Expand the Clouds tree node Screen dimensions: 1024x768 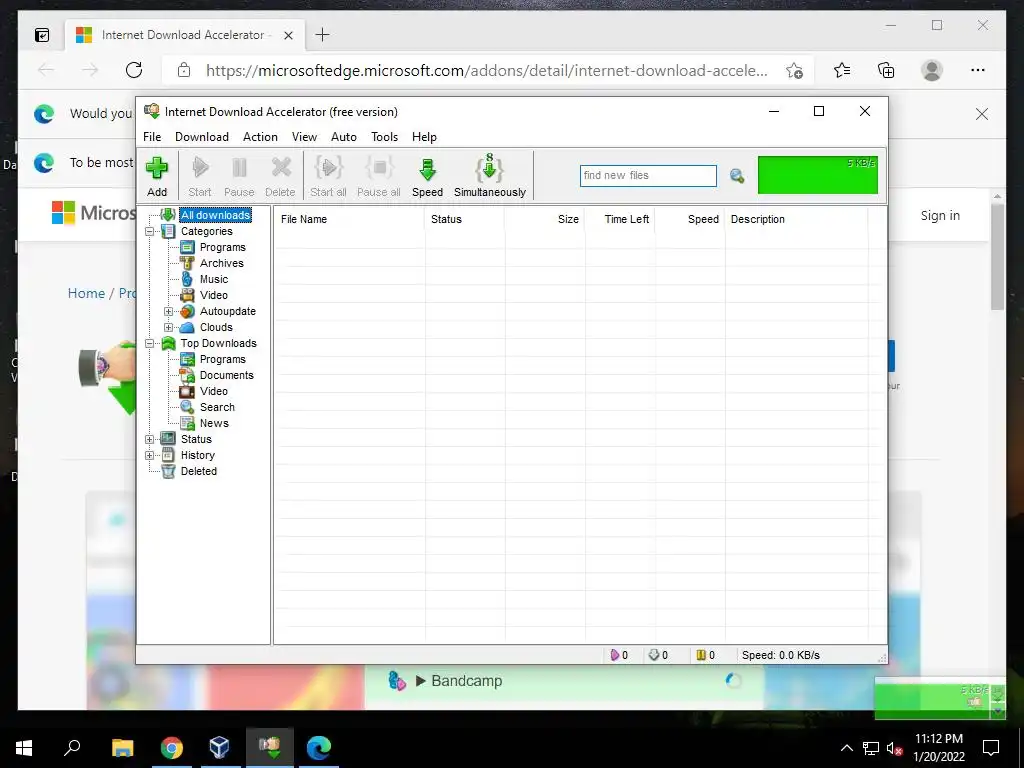coord(168,327)
